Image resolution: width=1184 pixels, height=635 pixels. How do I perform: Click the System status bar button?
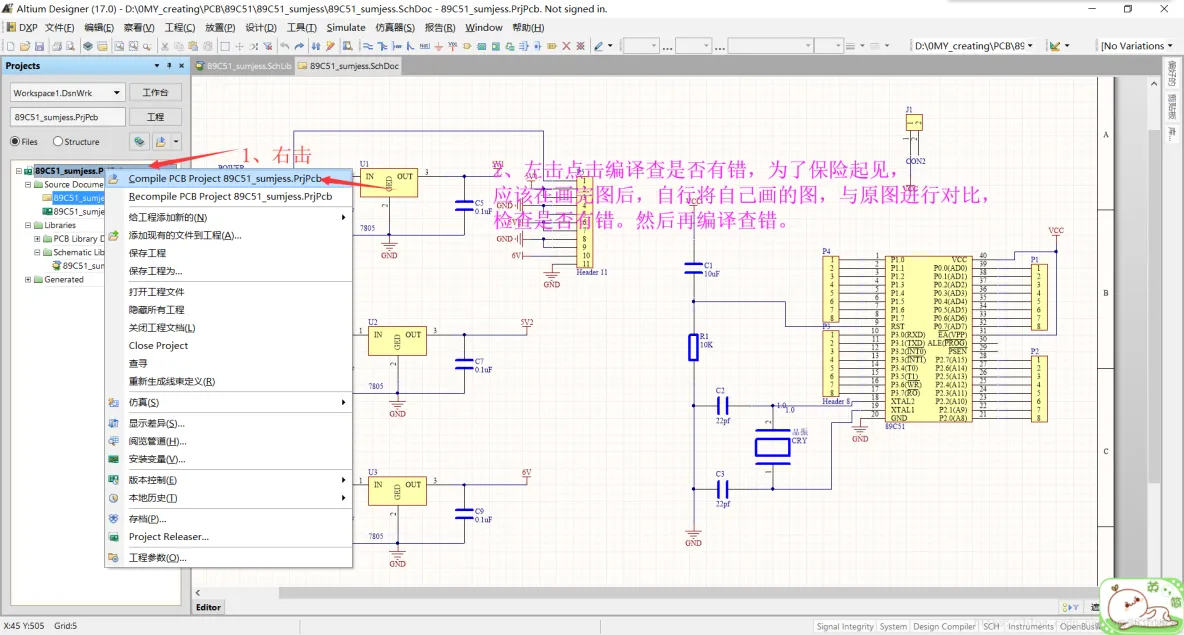pos(893,627)
